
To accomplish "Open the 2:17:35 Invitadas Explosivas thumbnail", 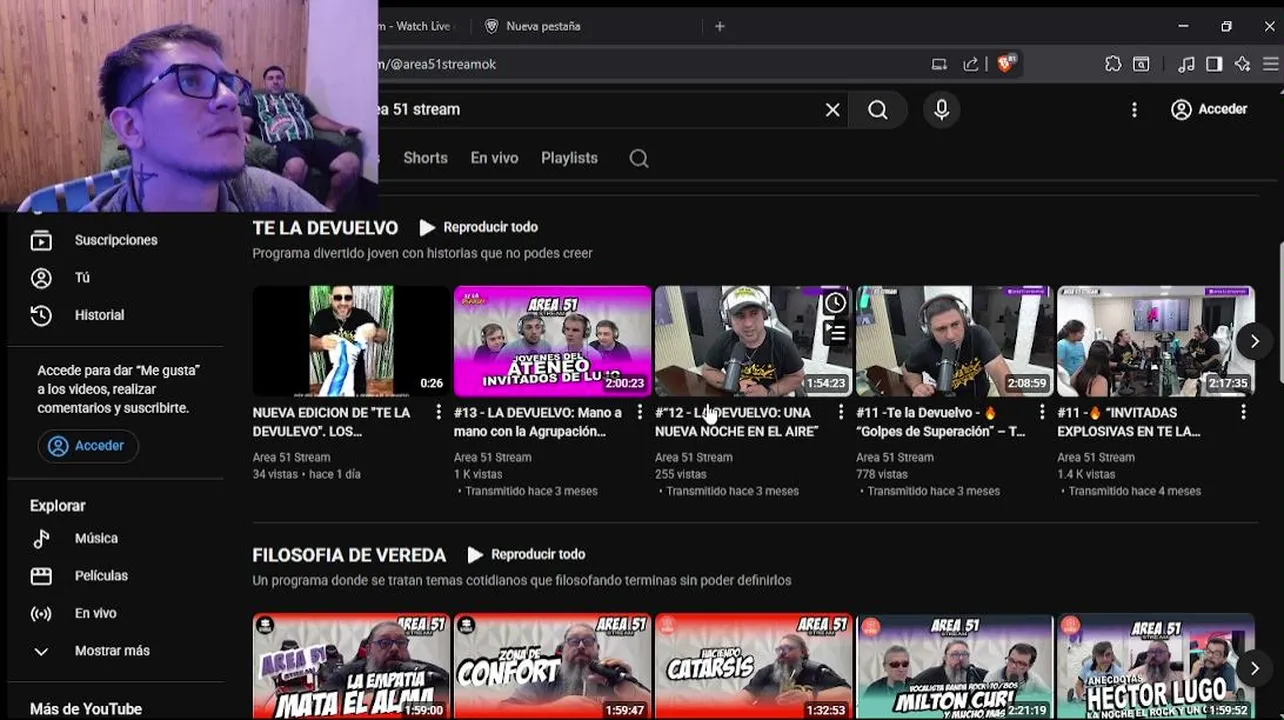I will [1155, 341].
